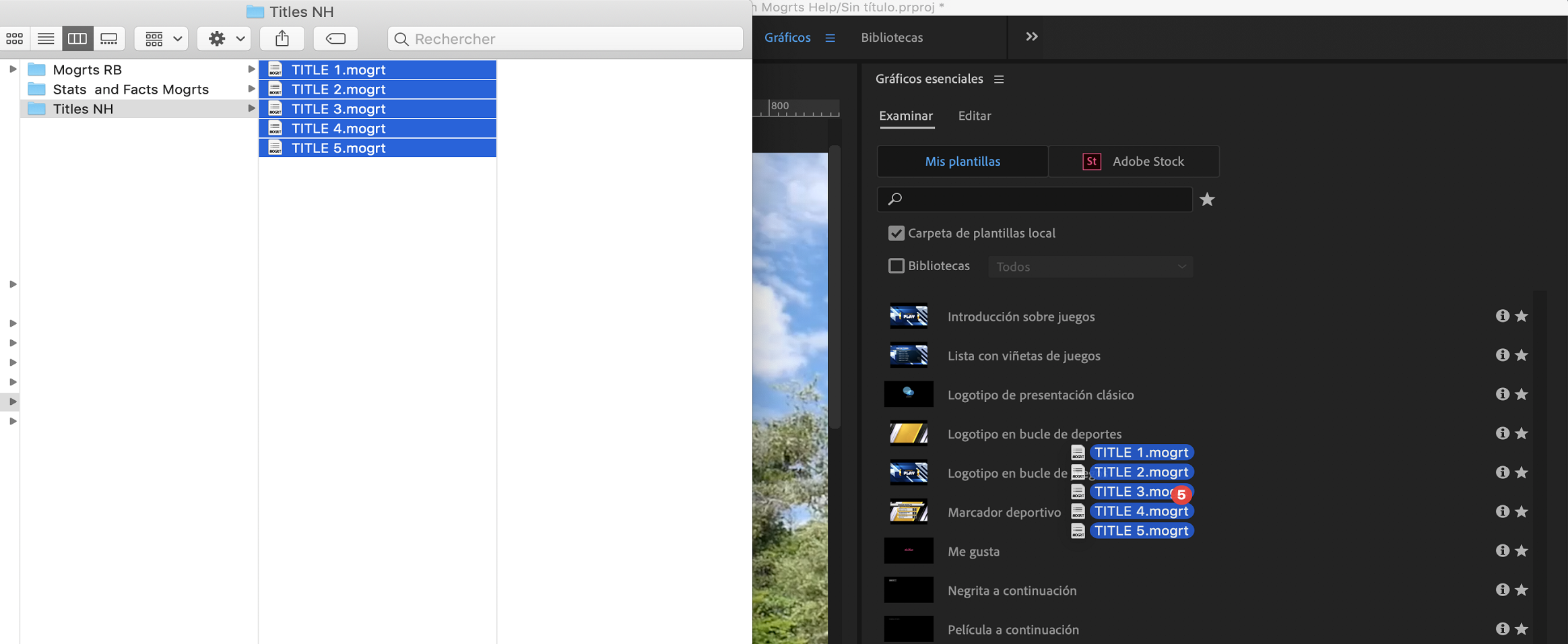The image size is (1568, 644).
Task: Expand the Mogrts RB folder arrow
Action: pyautogui.click(x=251, y=69)
